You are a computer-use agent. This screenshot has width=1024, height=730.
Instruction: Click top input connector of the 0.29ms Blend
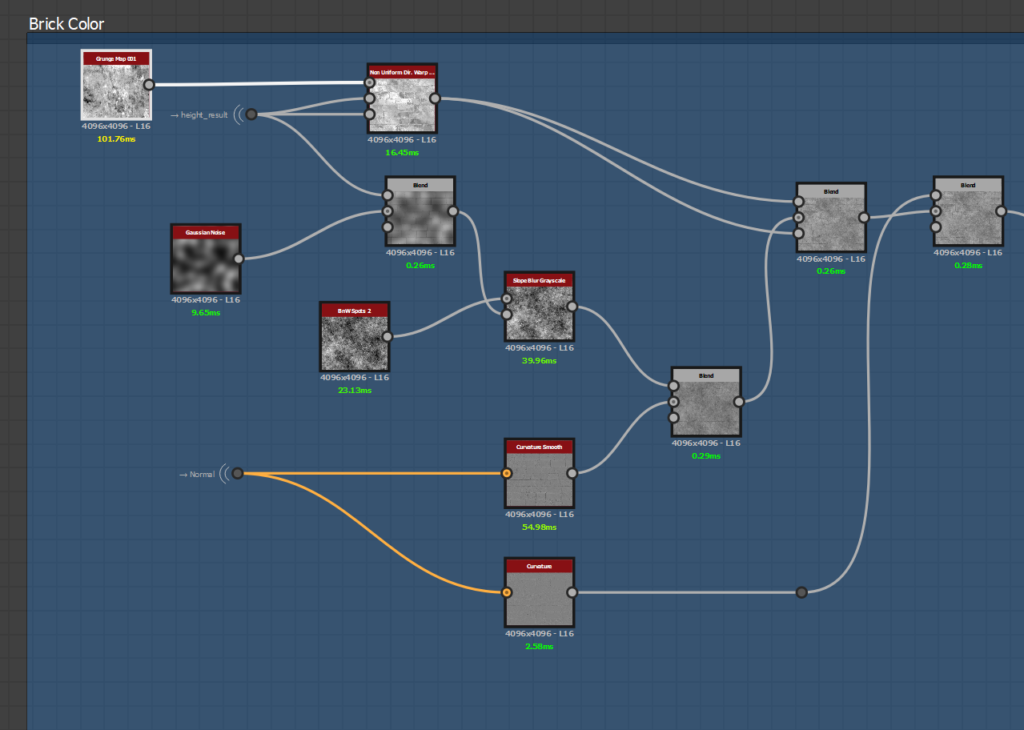(673, 386)
